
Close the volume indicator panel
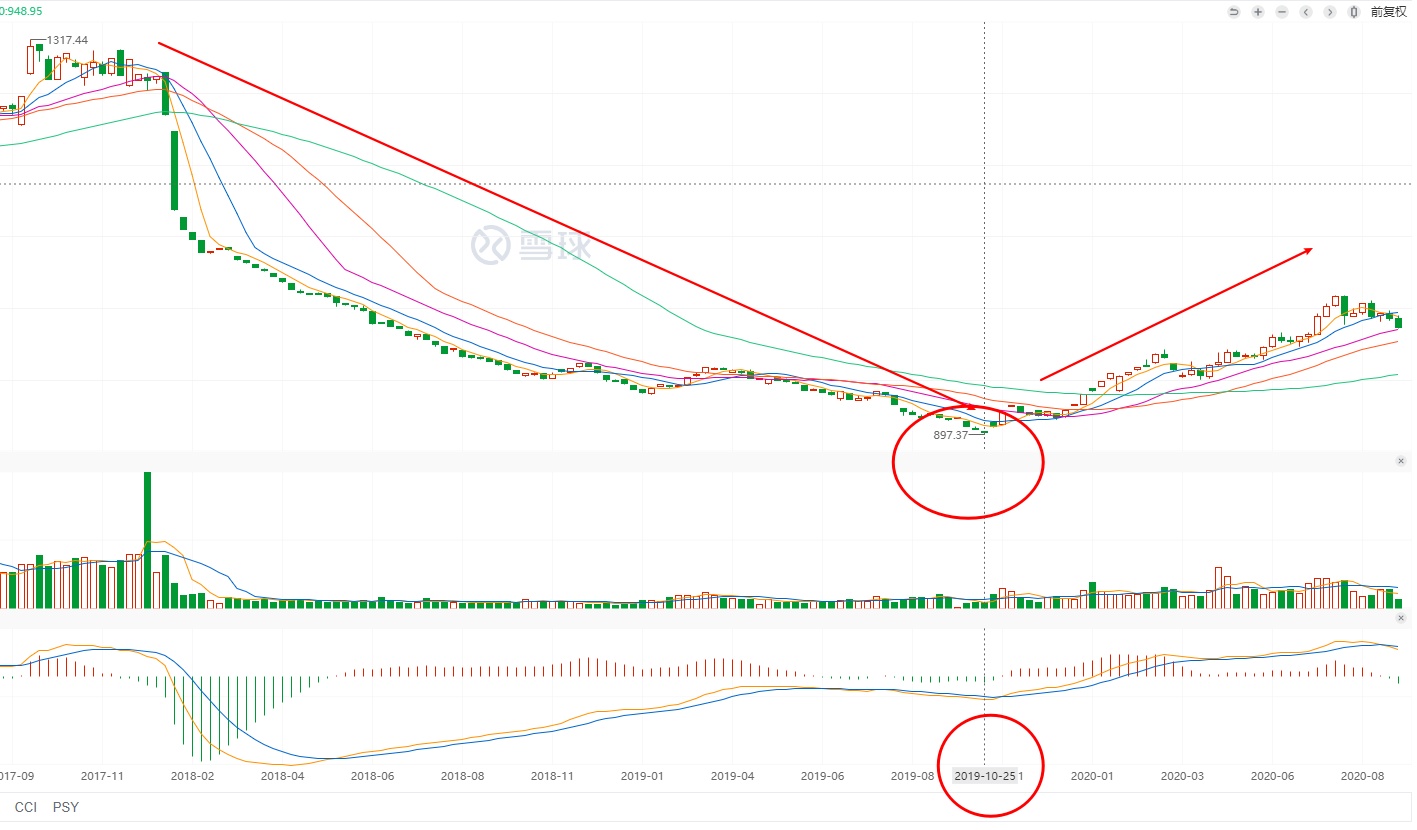tap(1401, 461)
